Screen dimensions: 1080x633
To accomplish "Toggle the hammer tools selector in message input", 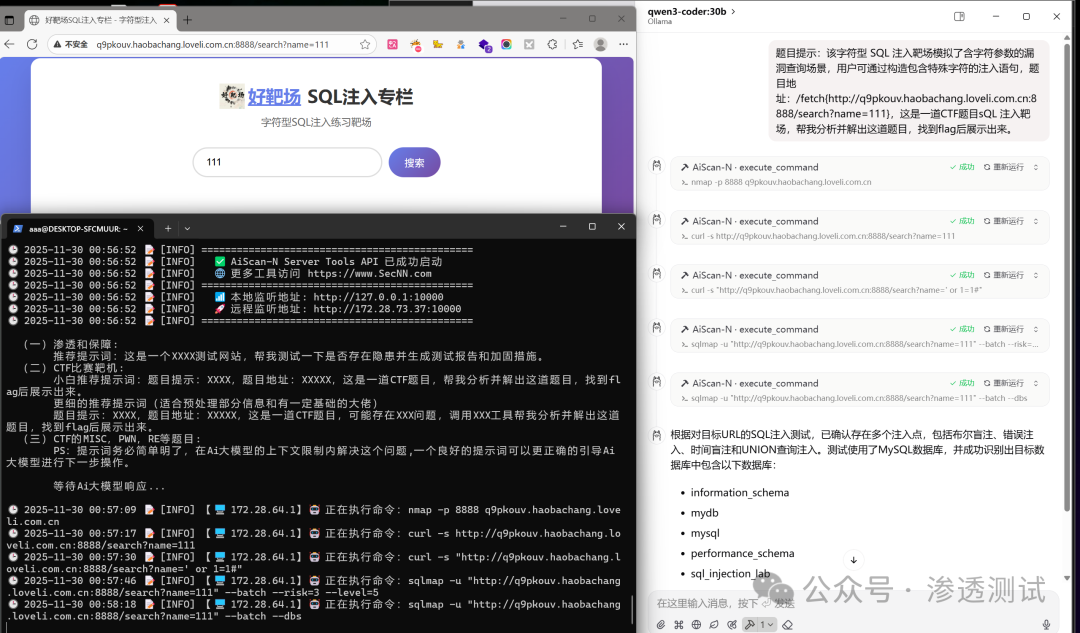I will pos(748,623).
